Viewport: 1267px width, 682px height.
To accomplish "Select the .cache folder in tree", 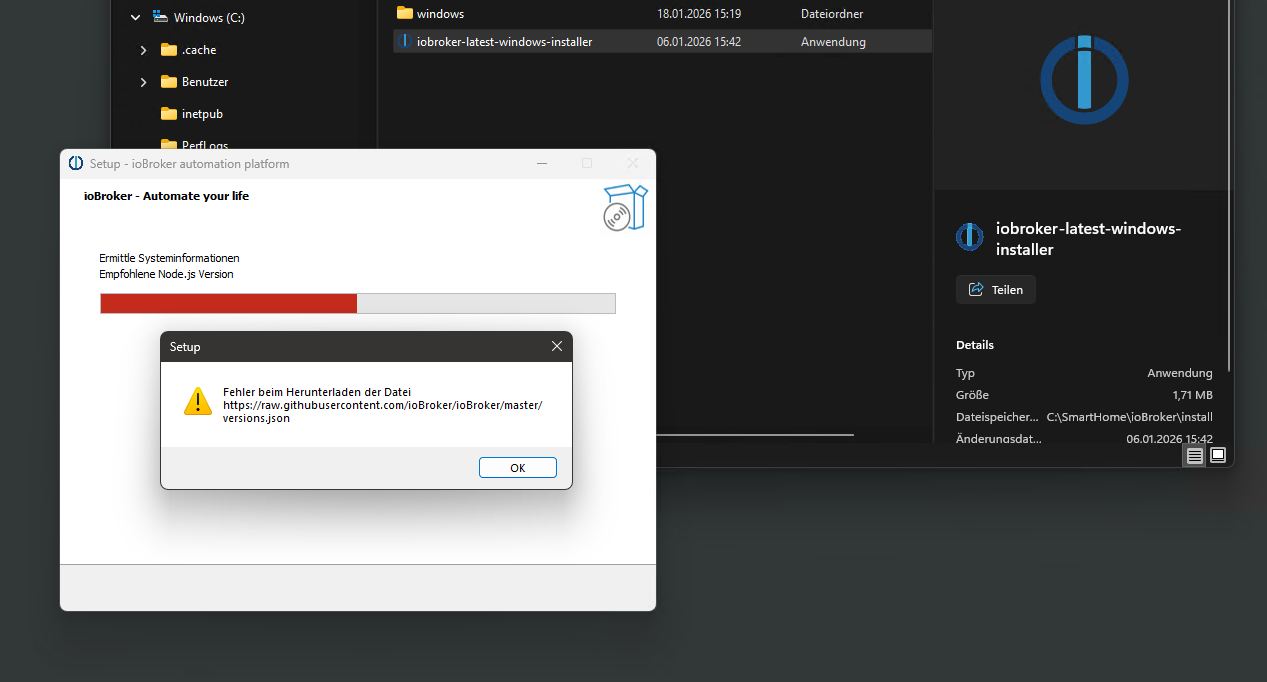I will 199,50.
